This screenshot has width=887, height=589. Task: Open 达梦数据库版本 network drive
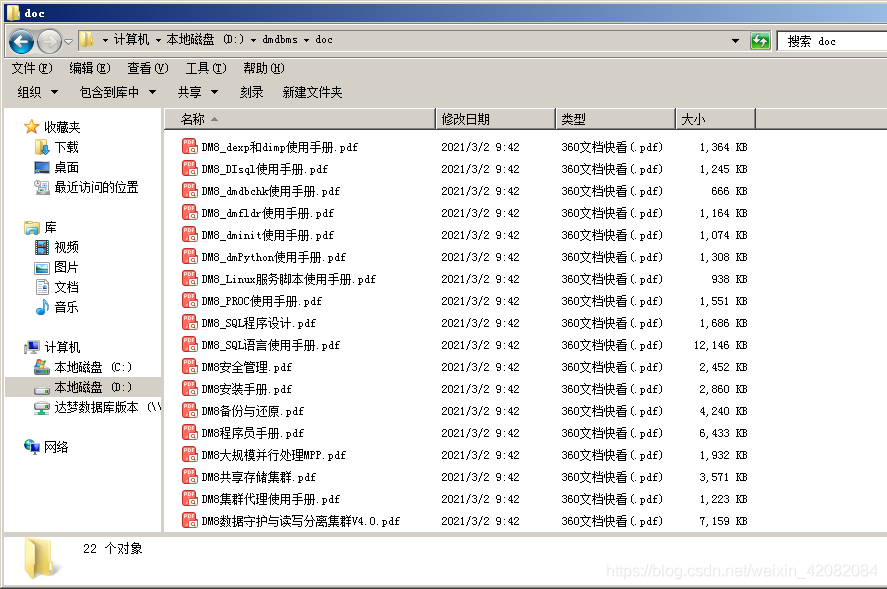point(97,407)
